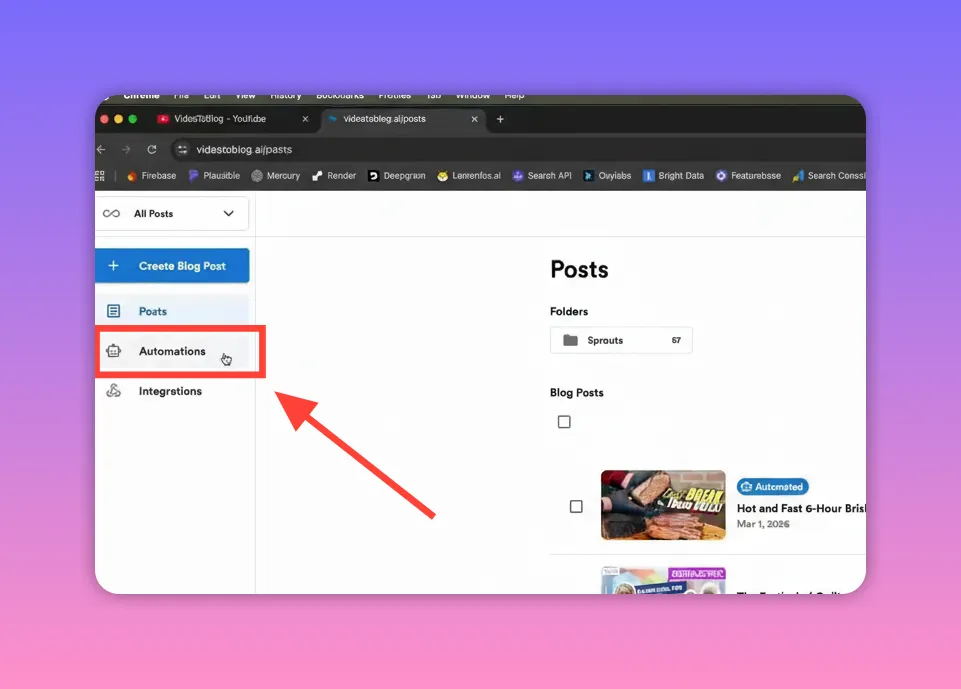Select the Hot and Fast Brisket post checkbox
This screenshot has width=961, height=689.
point(576,506)
